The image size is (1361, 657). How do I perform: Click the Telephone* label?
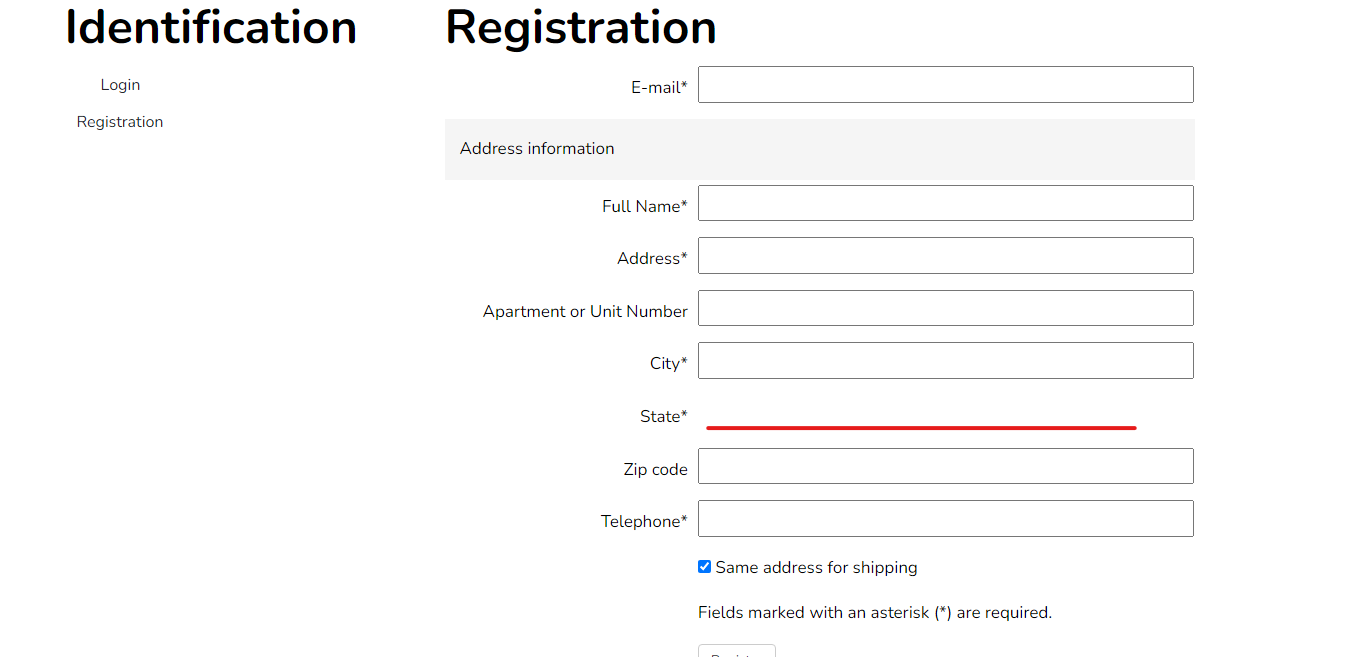point(644,521)
